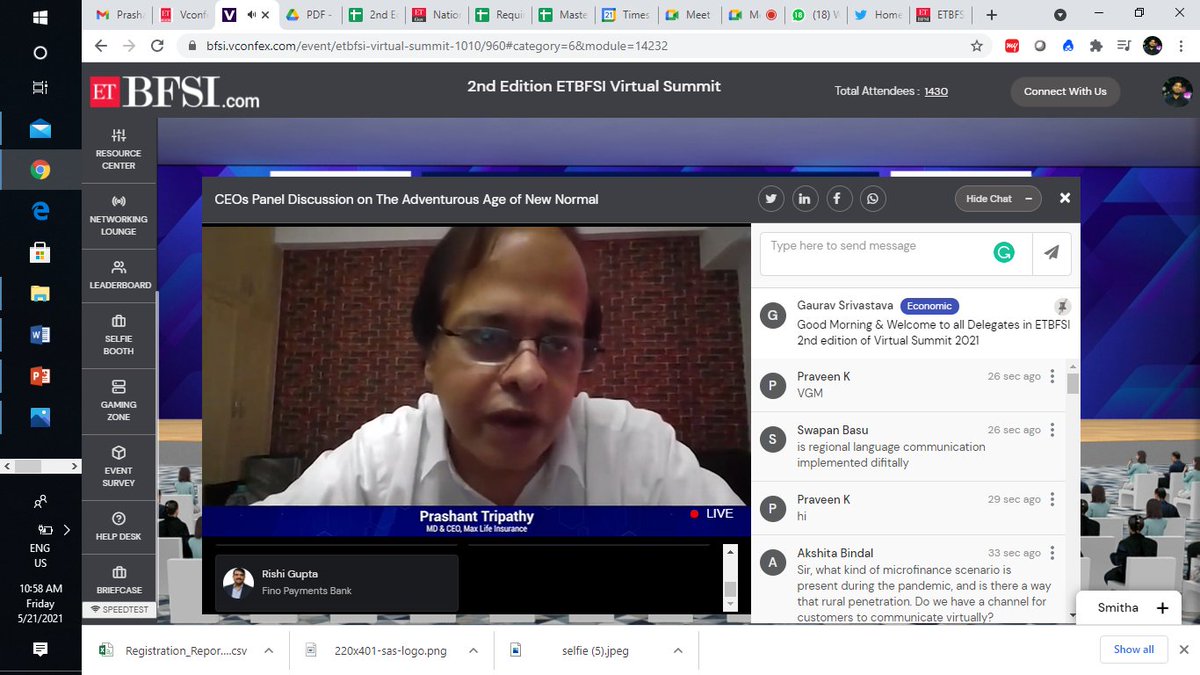Switch to the Twitter Home tab
Image resolution: width=1200 pixels, height=675 pixels.
(876, 15)
